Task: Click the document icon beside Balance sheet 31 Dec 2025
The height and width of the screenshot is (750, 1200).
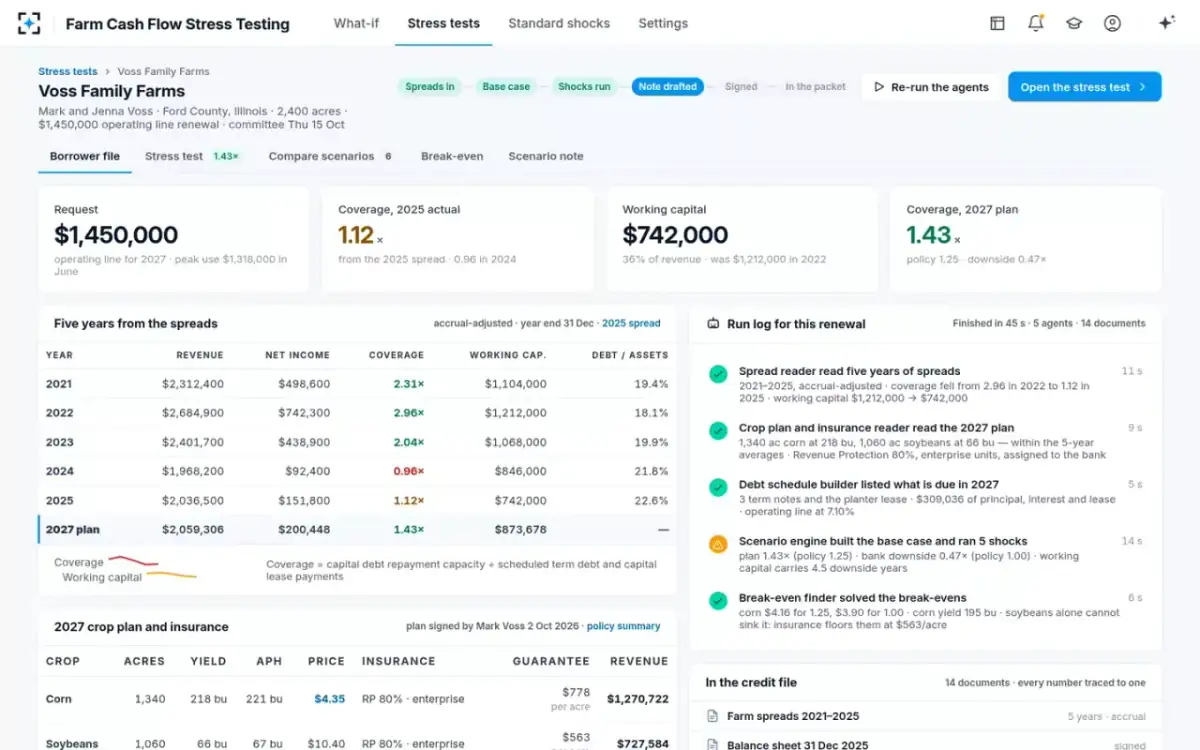Action: (x=712, y=745)
